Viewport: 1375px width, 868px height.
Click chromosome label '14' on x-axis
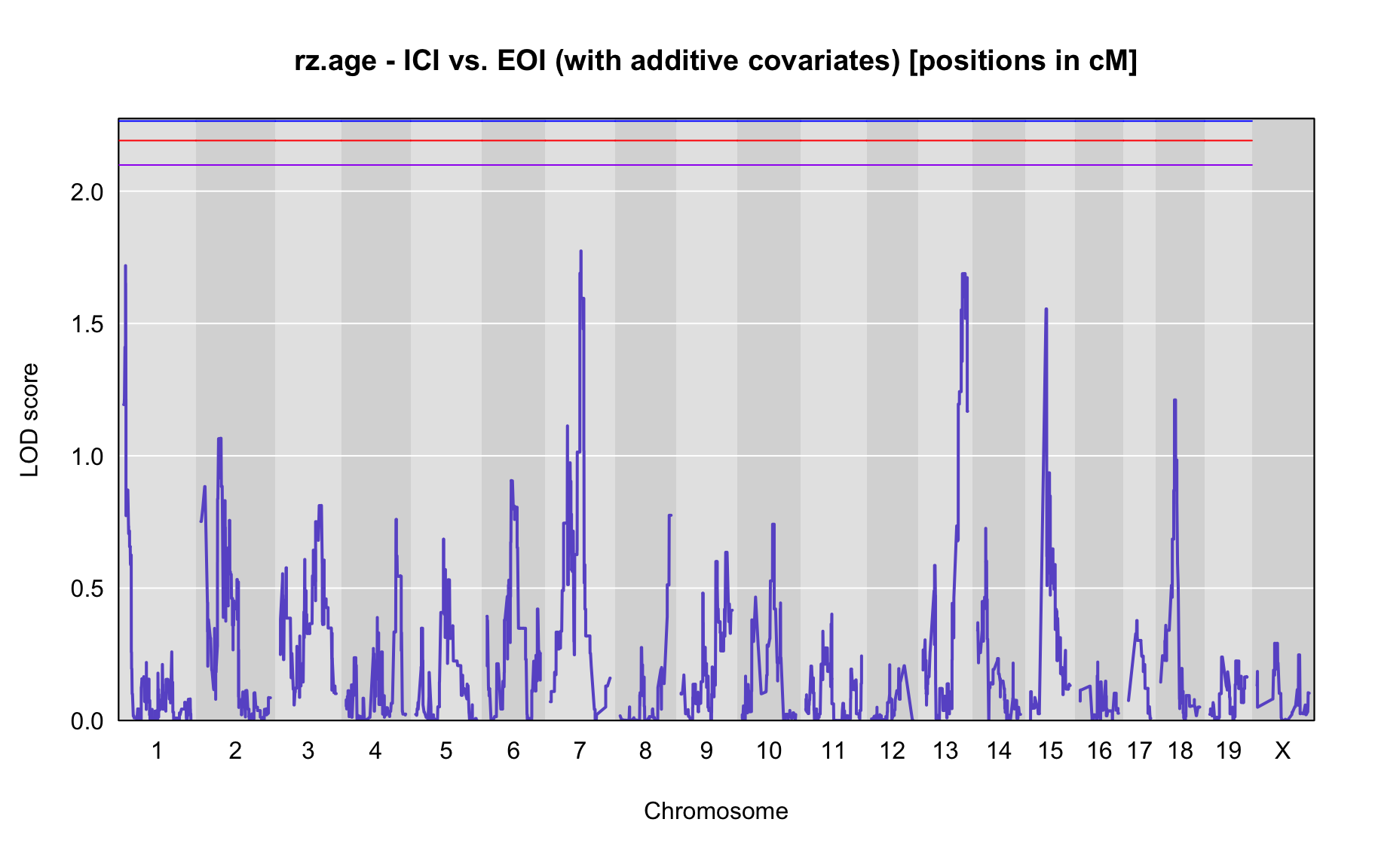tap(999, 750)
